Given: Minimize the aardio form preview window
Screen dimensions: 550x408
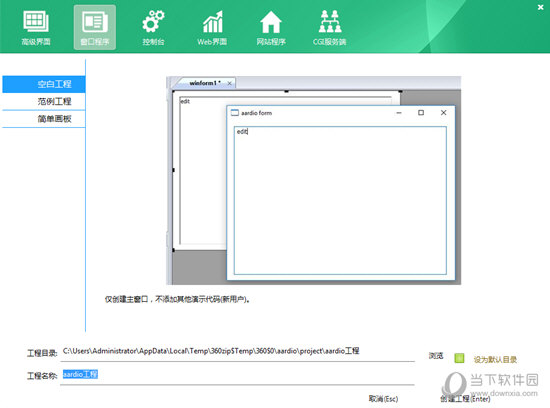Looking at the screenshot, I should click(399, 113).
